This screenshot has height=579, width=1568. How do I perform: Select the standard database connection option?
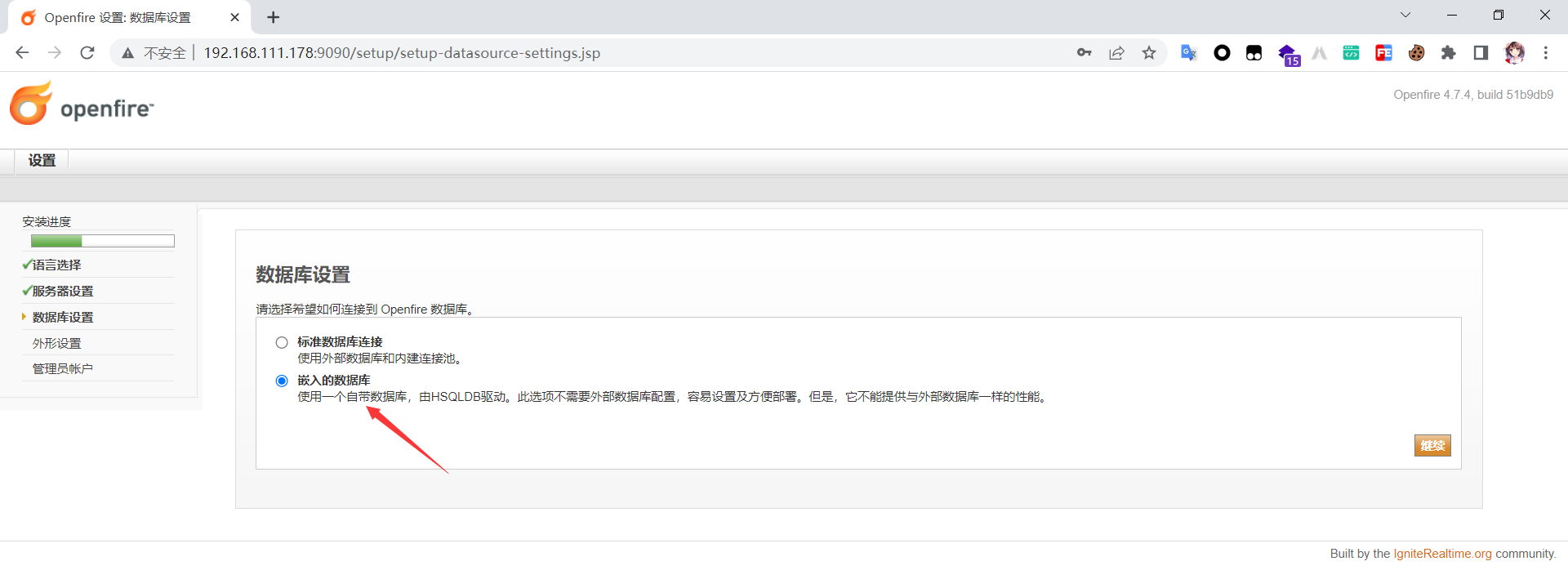[x=282, y=342]
